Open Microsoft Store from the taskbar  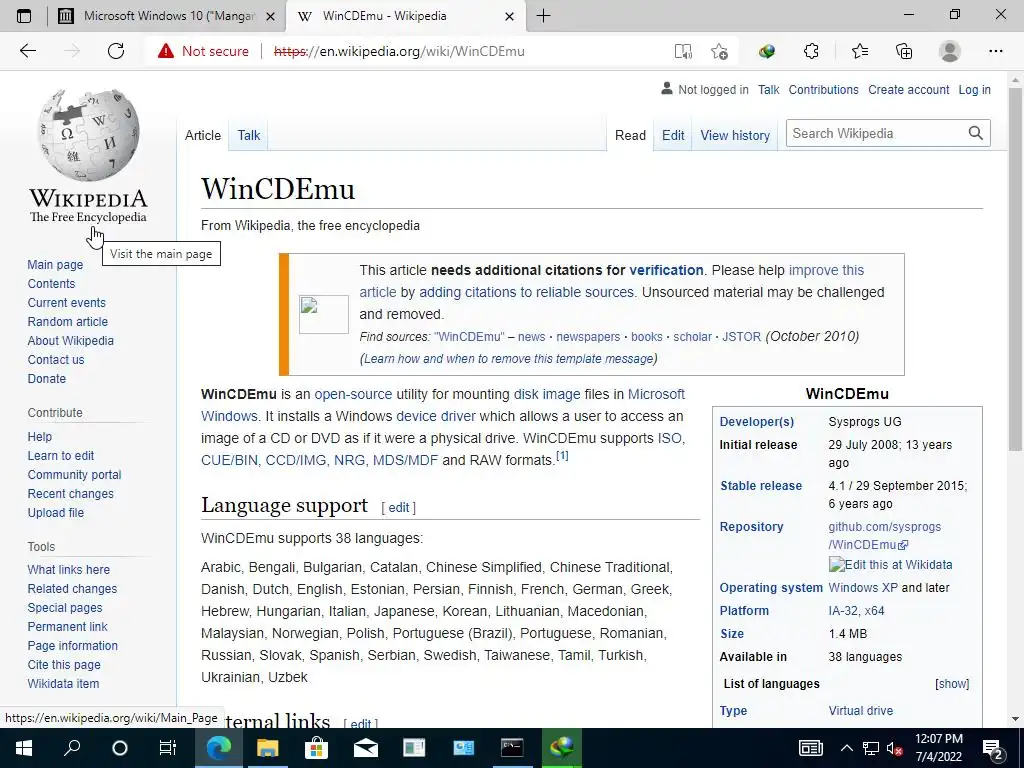(x=317, y=748)
